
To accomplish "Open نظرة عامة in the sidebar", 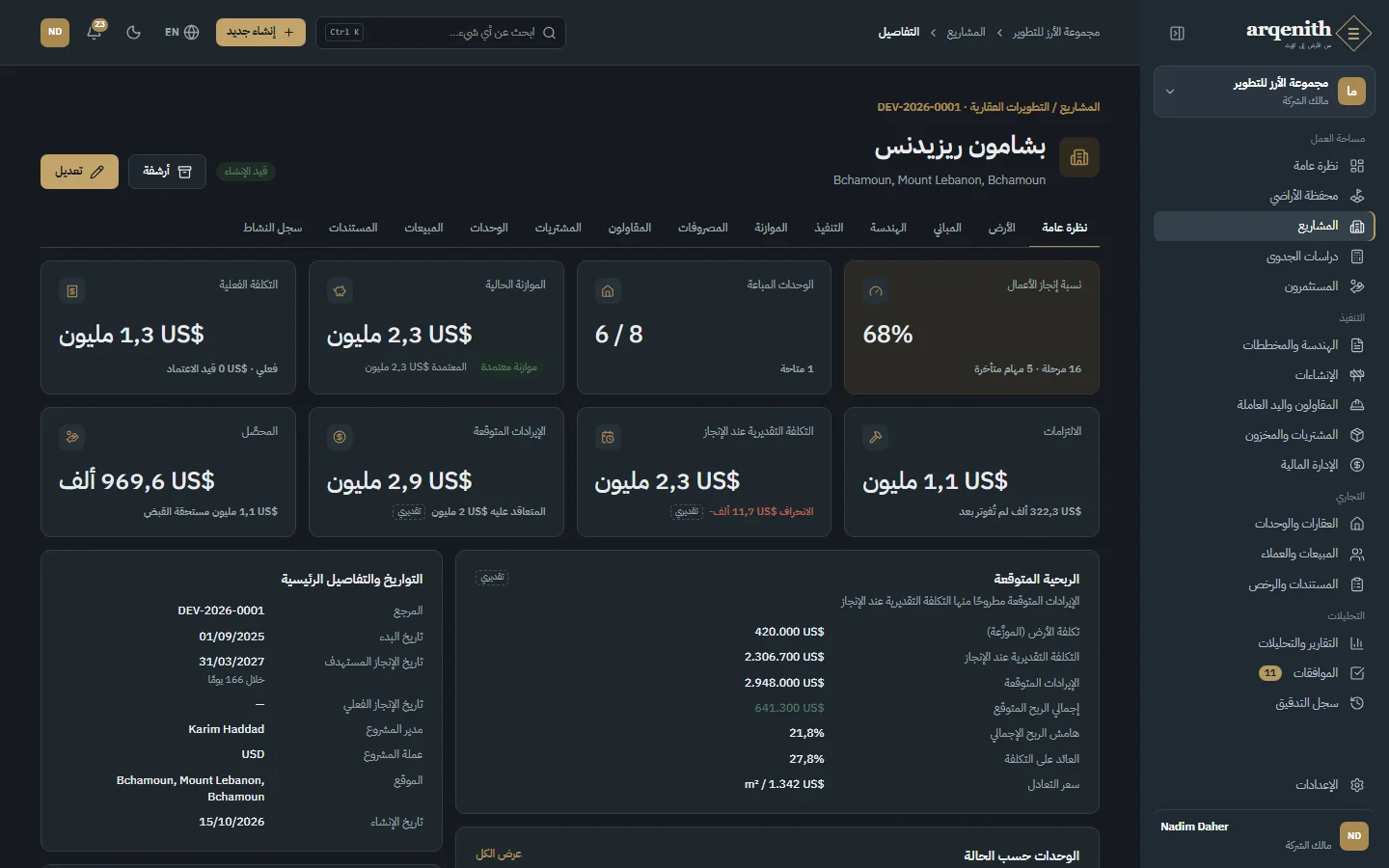I will 1265,166.
